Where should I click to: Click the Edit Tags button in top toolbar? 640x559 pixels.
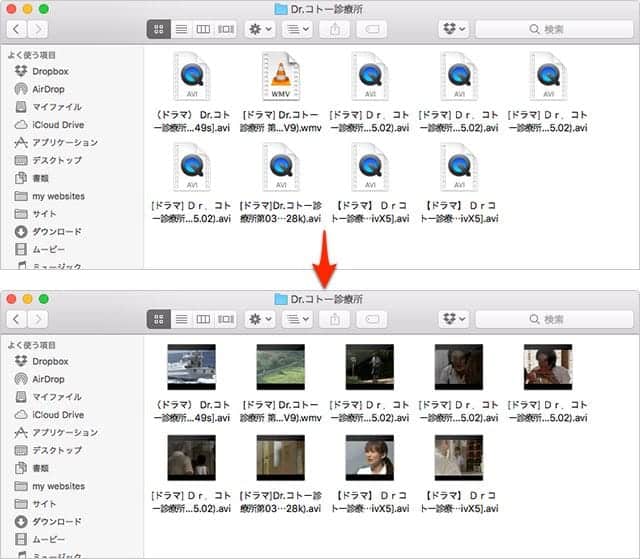coord(372,29)
